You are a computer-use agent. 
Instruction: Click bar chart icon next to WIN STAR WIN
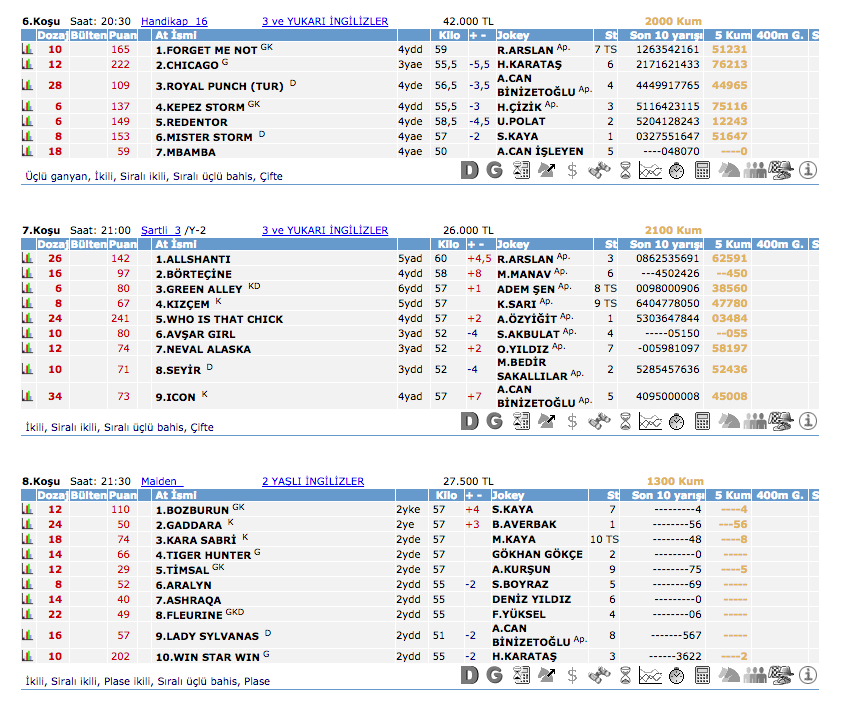27,656
